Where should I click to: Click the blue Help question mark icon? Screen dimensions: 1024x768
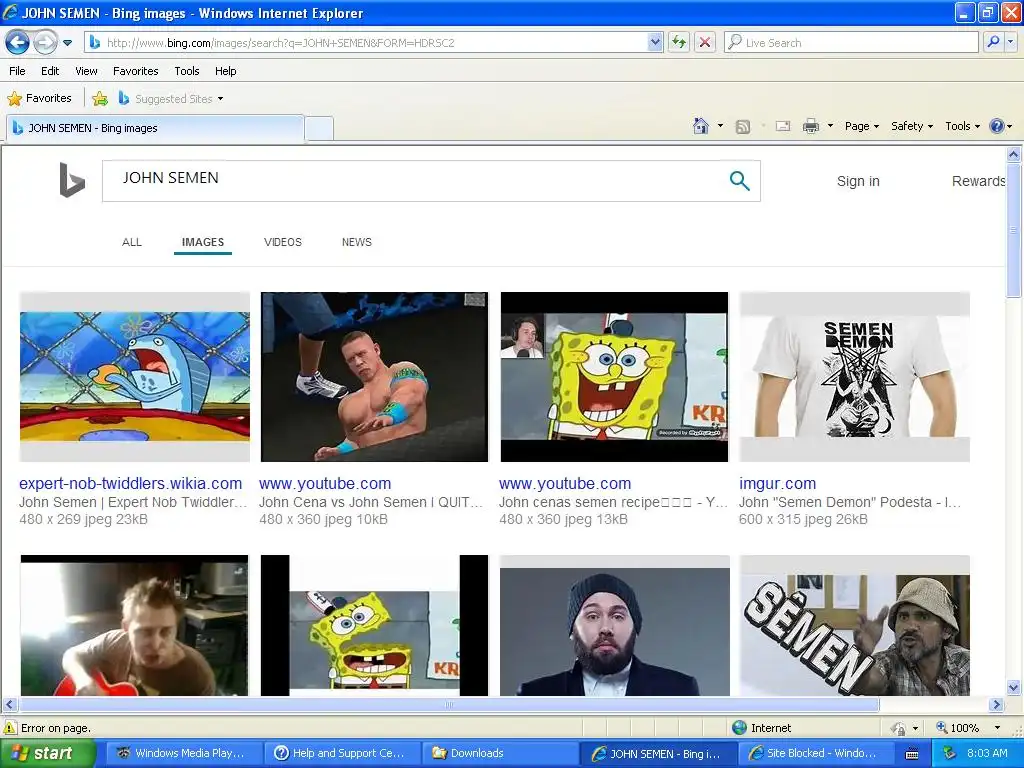pos(997,126)
